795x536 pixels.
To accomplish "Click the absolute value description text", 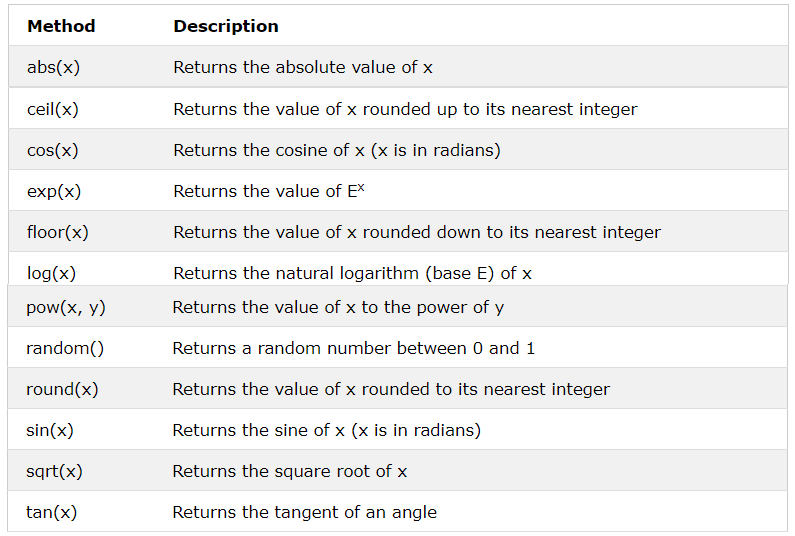I will tap(302, 68).
